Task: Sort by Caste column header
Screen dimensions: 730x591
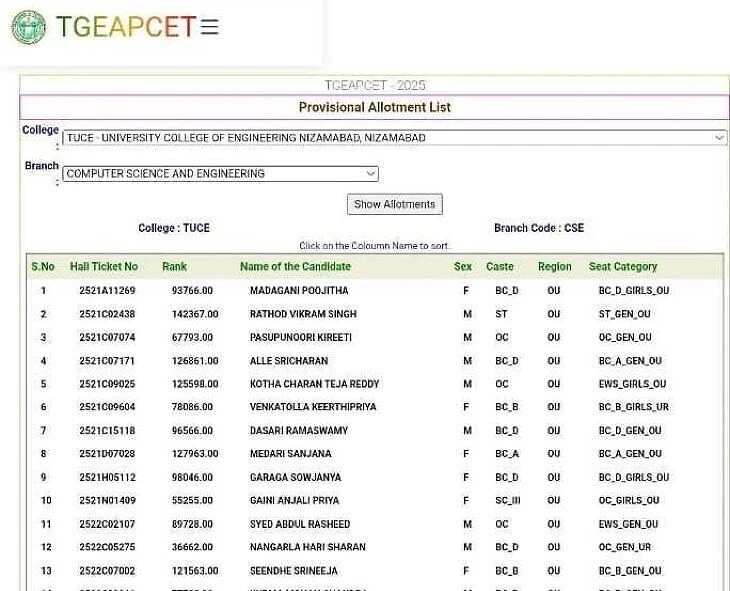Action: pos(499,267)
